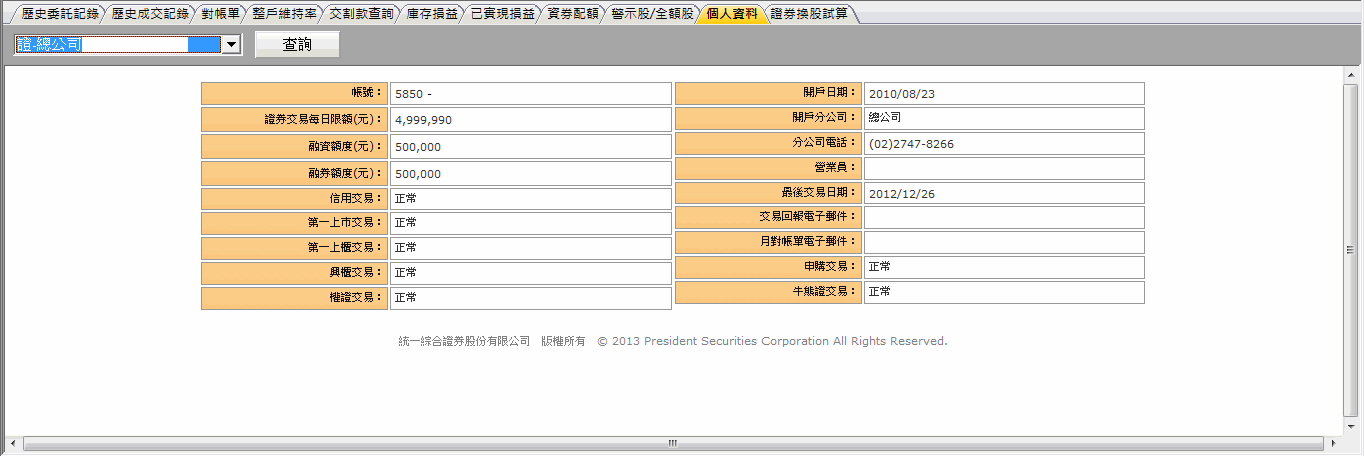The height and width of the screenshot is (456, 1364).
Task: Click the horizontal scrollbar right arrow
Action: pos(1334,442)
